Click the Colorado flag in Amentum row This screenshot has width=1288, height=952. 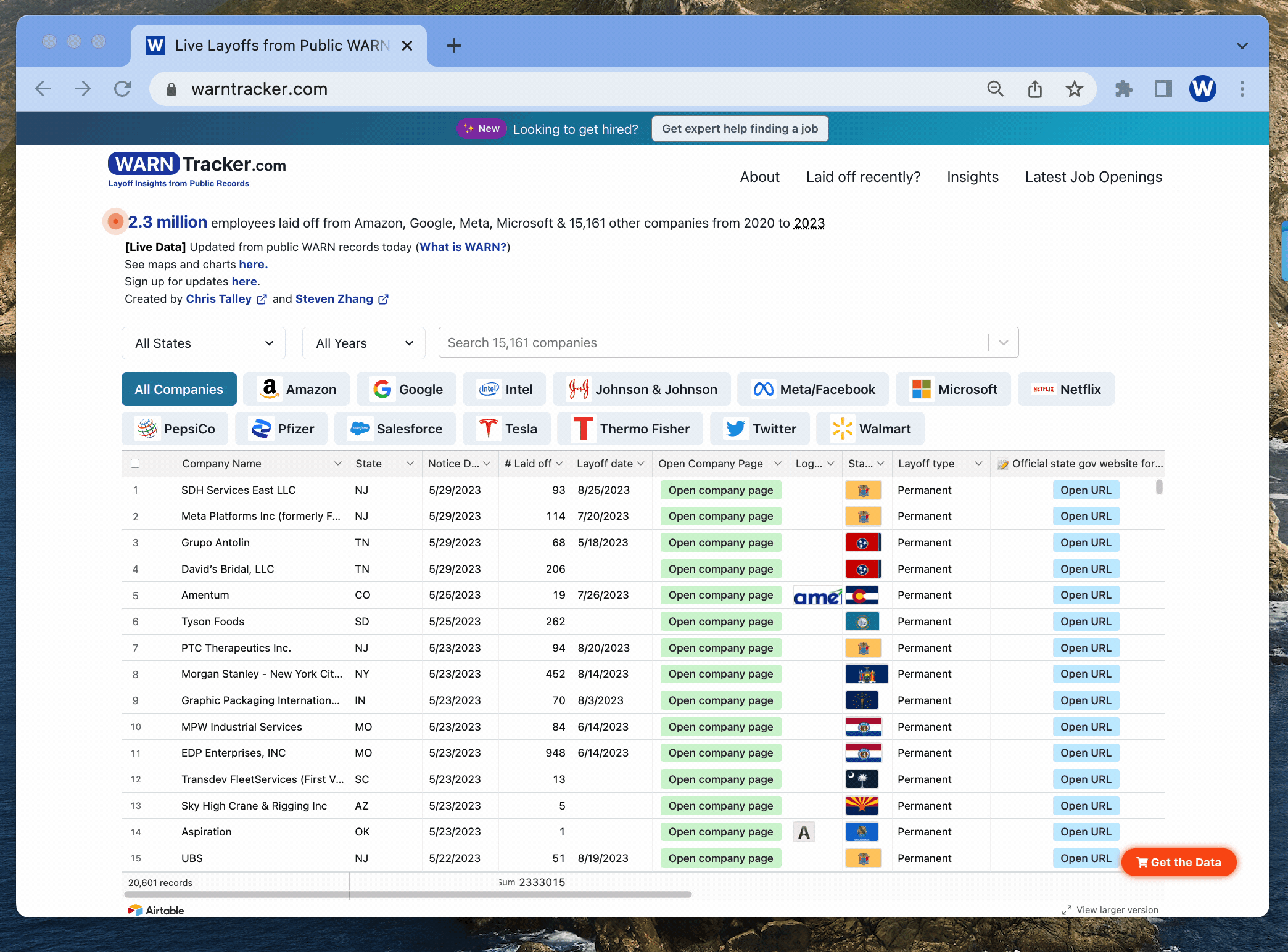pyautogui.click(x=862, y=596)
